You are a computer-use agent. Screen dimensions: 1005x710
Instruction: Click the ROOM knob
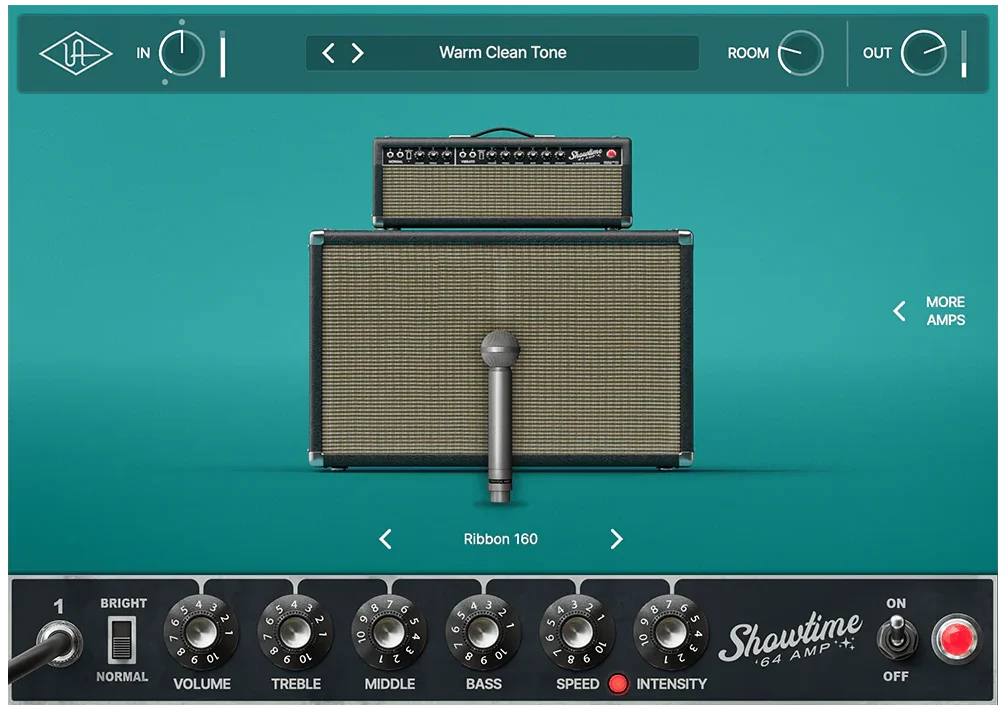(x=800, y=53)
